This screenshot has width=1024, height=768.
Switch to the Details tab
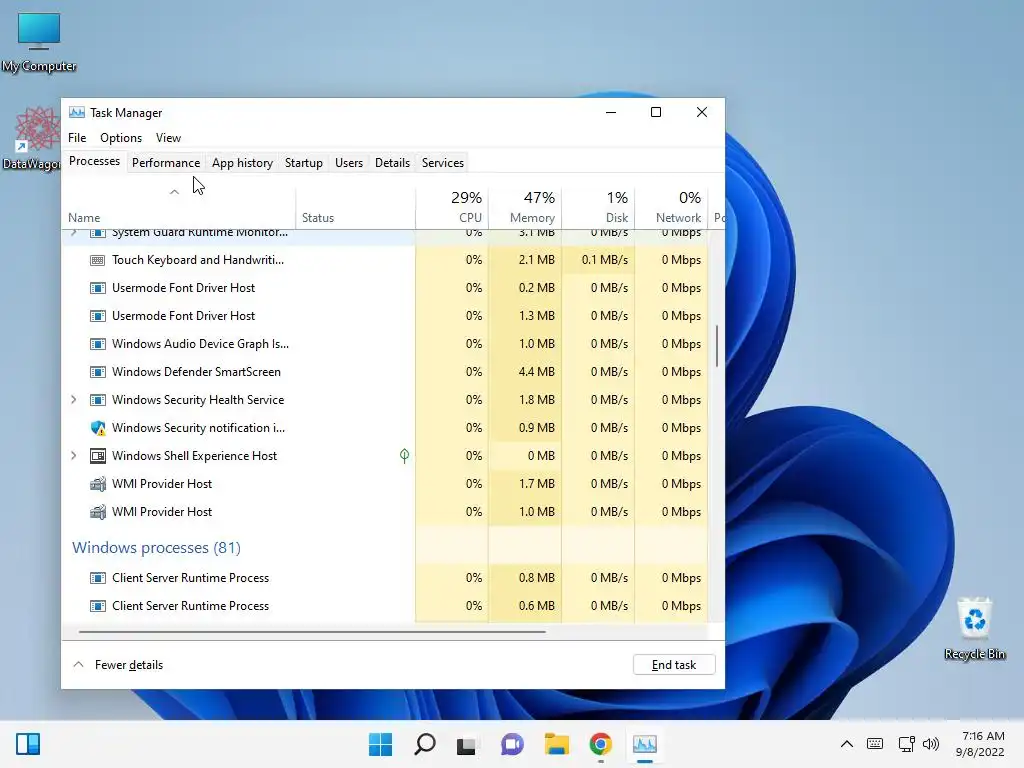[x=392, y=163]
